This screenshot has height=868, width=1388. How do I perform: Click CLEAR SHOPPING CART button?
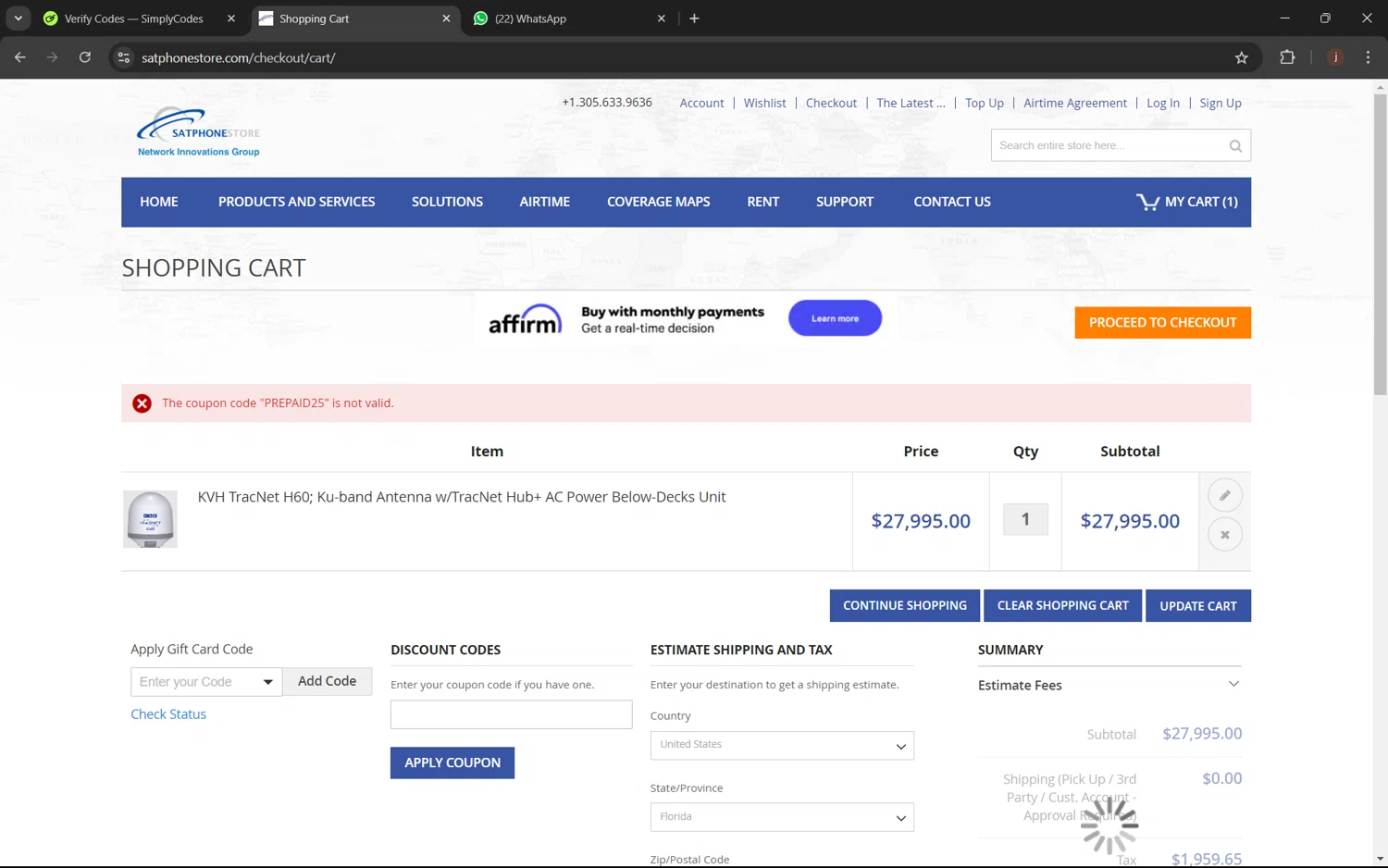(x=1062, y=606)
